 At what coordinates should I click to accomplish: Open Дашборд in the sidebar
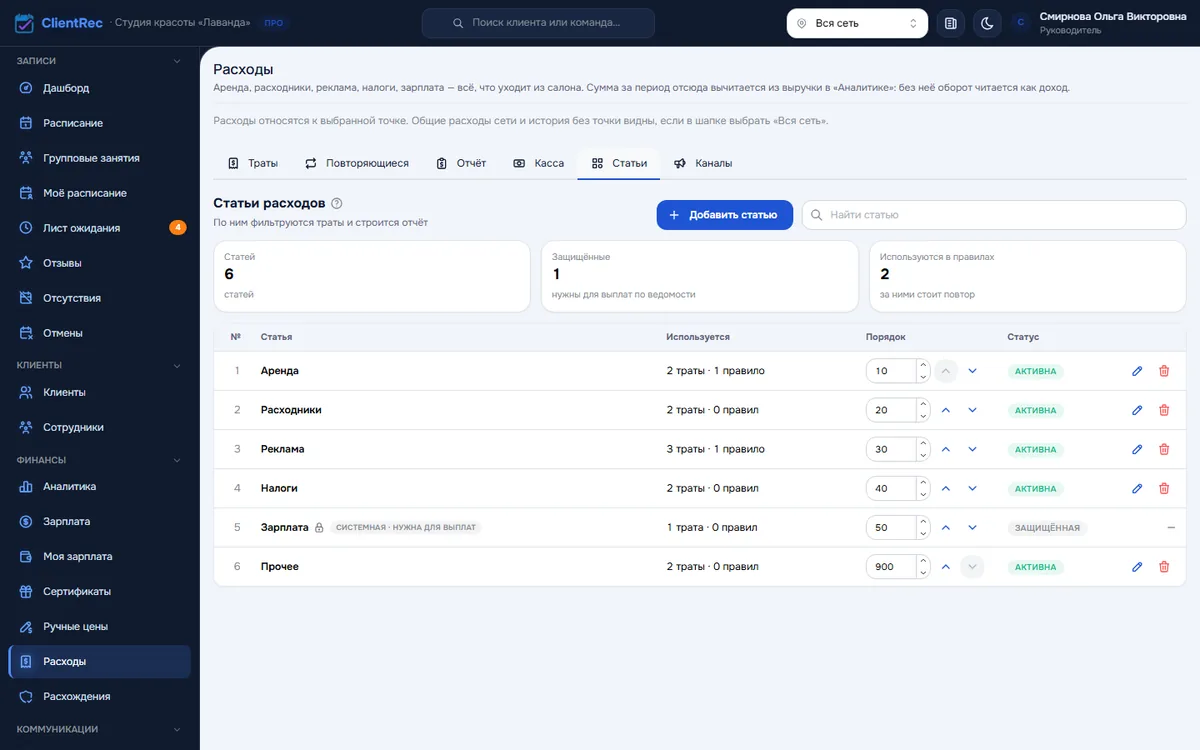(100, 88)
